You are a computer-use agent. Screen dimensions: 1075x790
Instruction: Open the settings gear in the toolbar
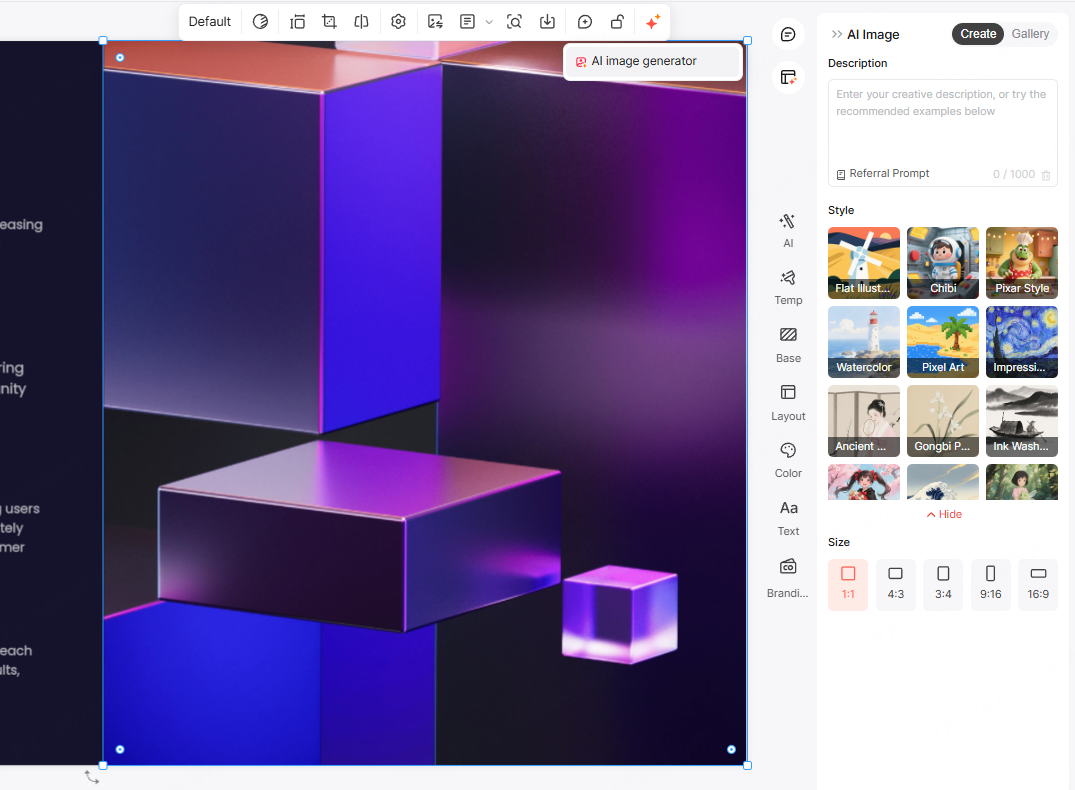(398, 21)
